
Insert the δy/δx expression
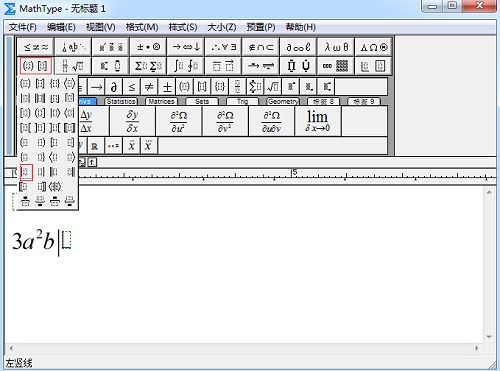tap(132, 121)
